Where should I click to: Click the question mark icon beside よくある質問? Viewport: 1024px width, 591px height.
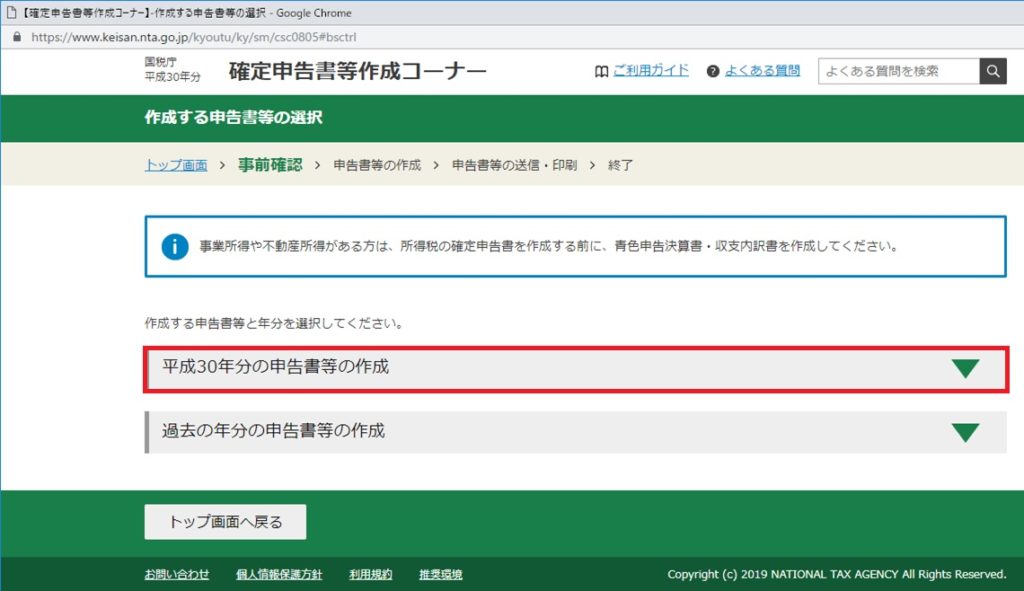(x=713, y=71)
